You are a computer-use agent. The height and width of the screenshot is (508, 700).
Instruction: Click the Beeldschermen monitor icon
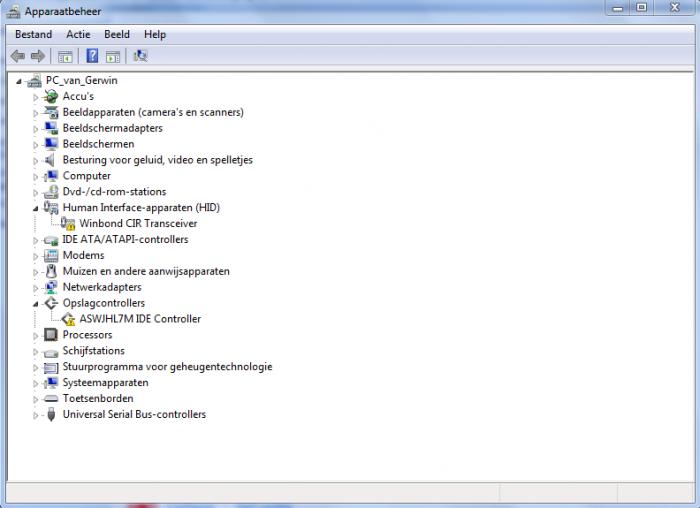51,144
